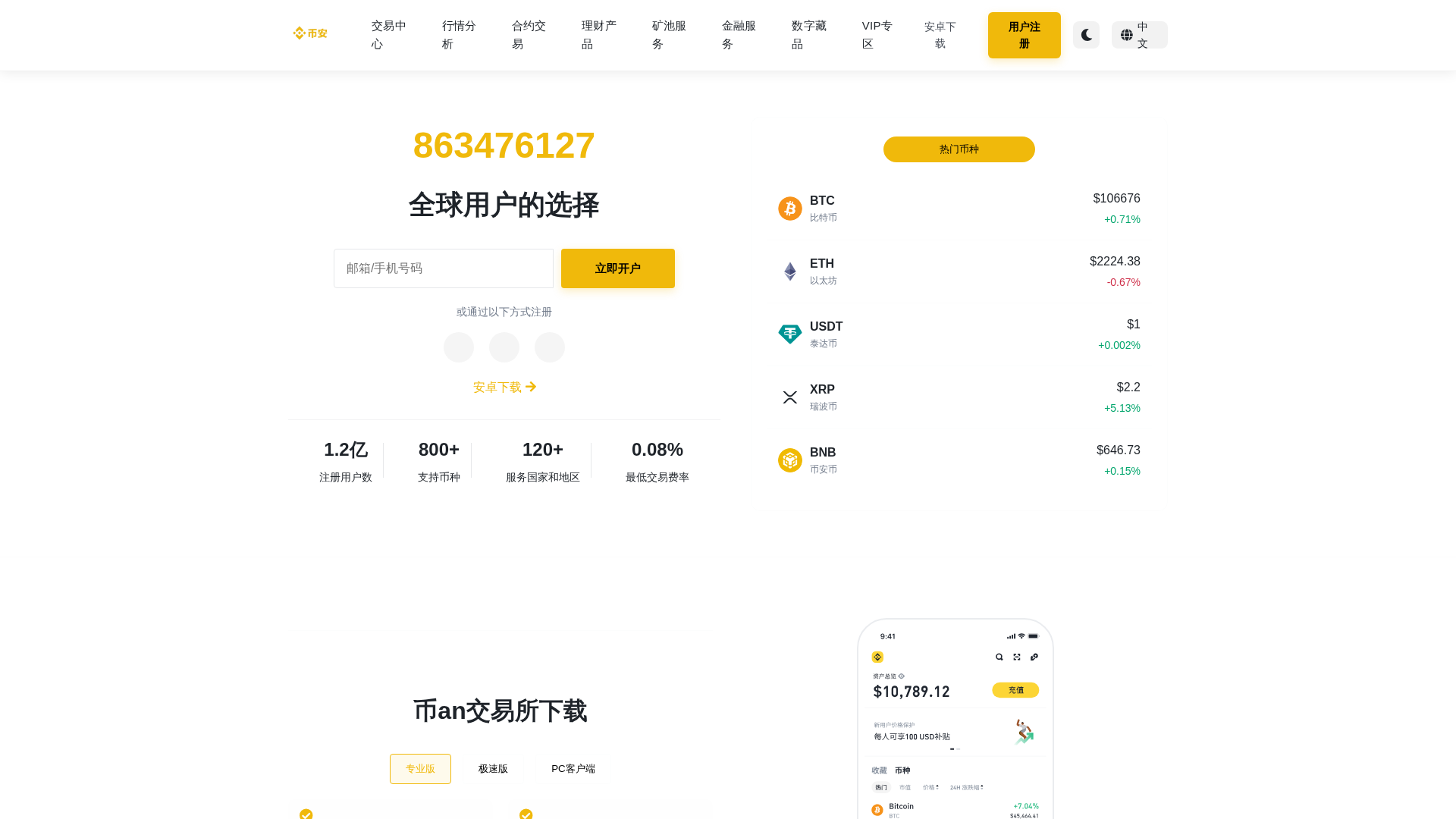Click 安卓下载 link under signup options
This screenshot has width=1456, height=819.
coord(504,387)
